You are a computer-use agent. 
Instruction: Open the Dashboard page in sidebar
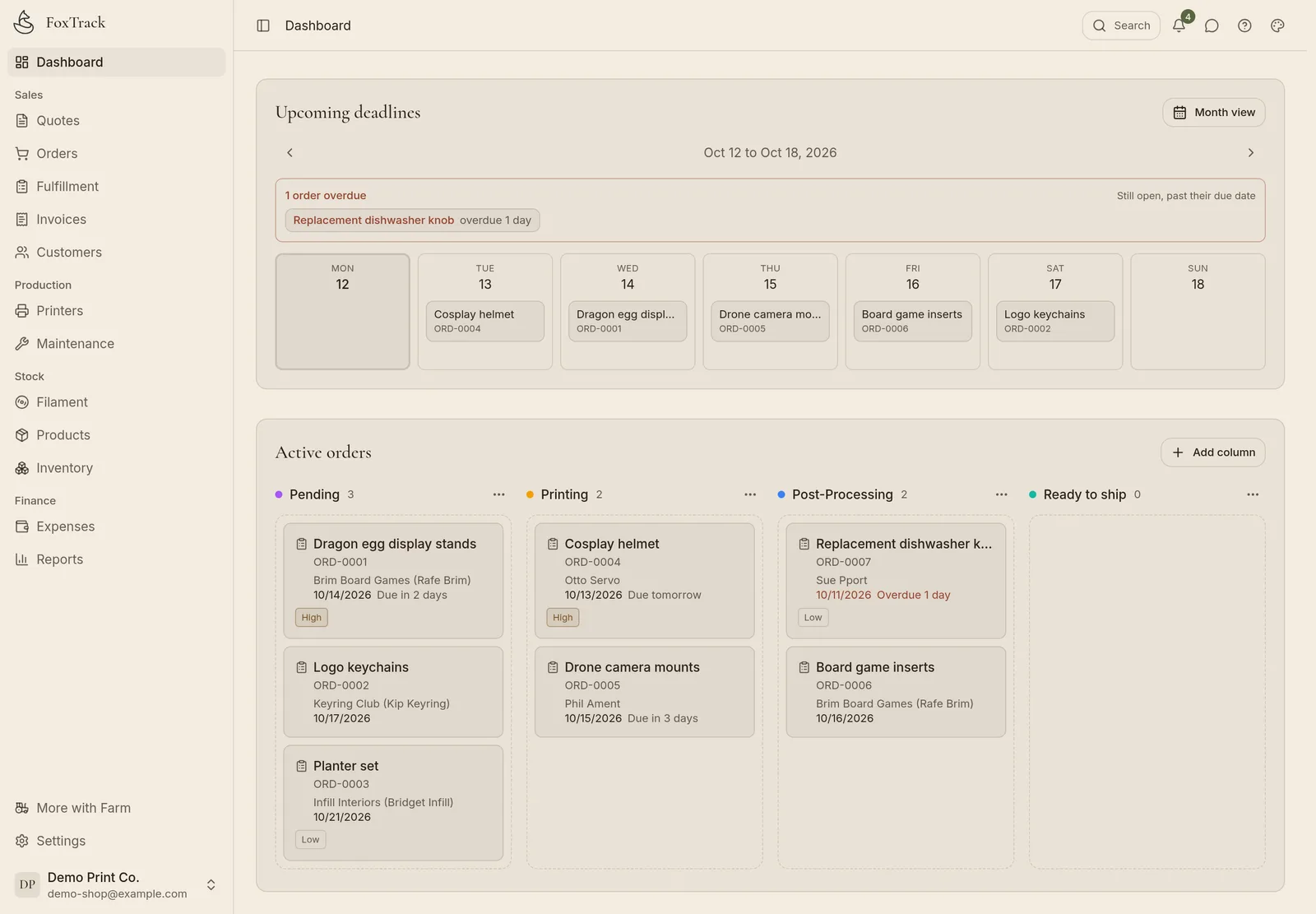117,62
